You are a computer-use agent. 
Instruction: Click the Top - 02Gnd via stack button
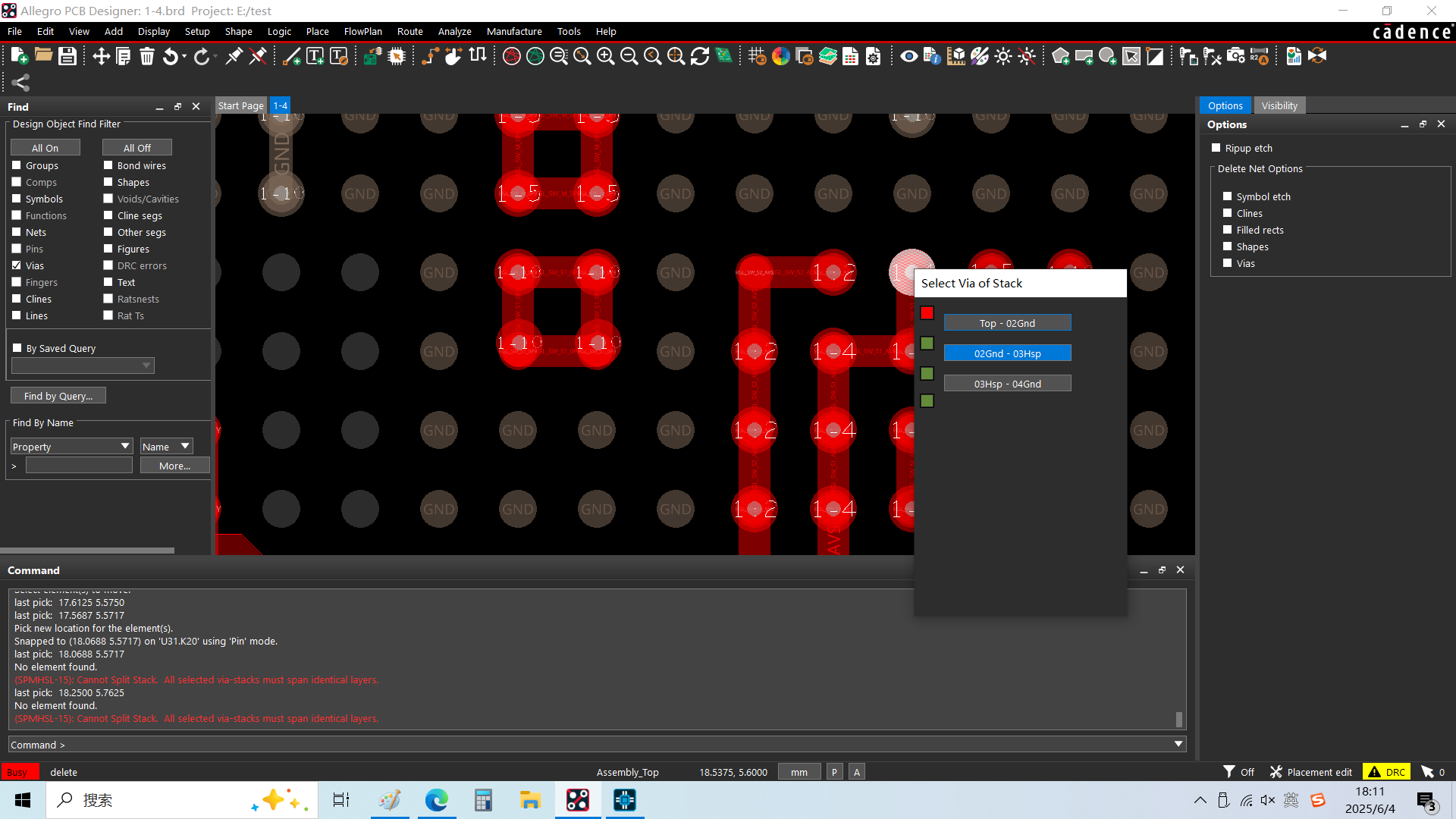[x=1007, y=323]
